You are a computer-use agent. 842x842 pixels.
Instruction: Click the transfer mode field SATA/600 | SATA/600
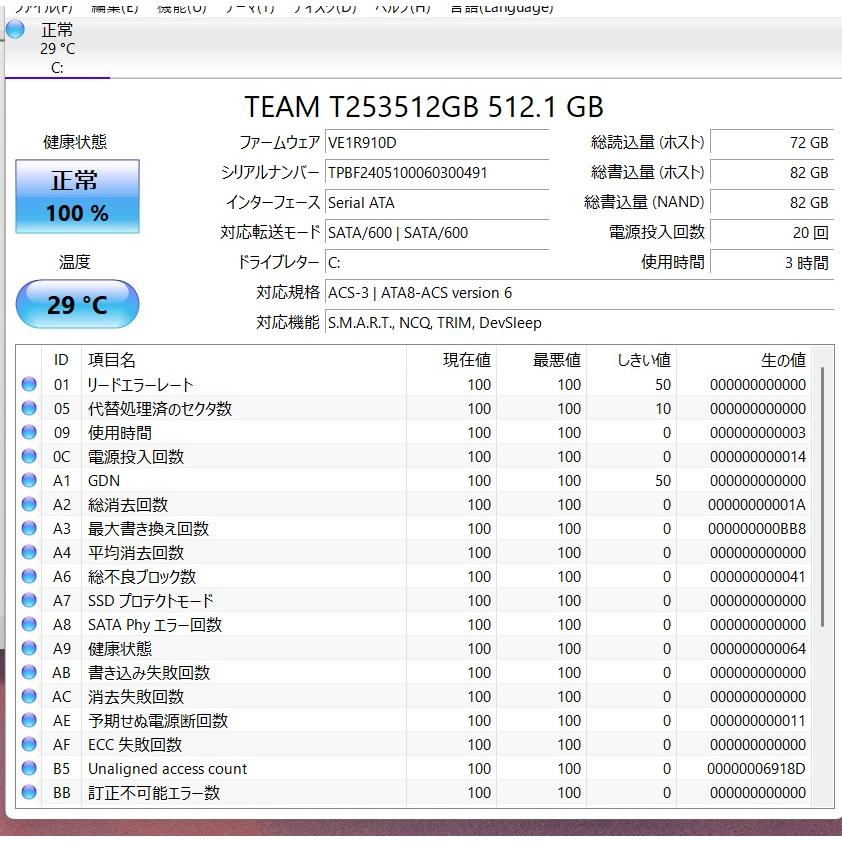[437, 233]
